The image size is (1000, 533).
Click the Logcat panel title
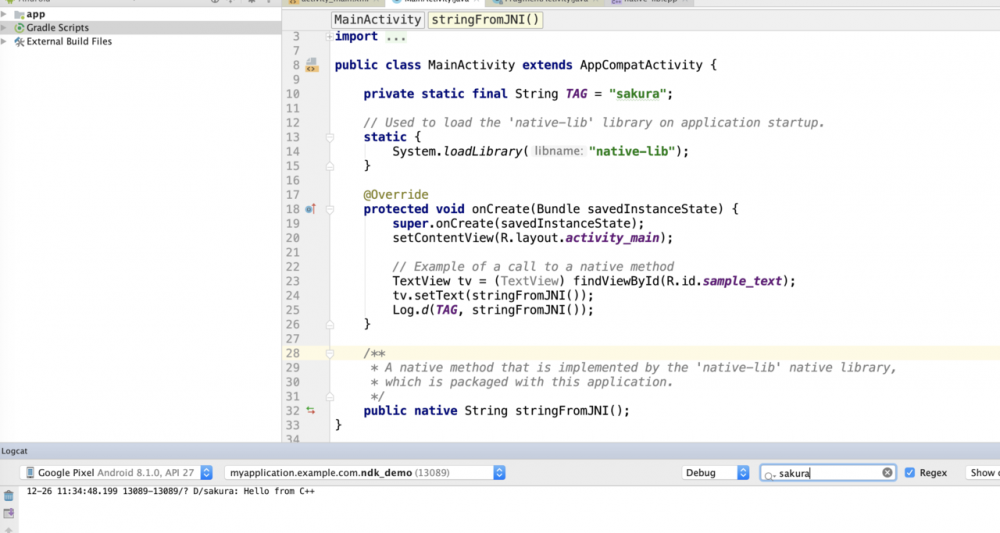coord(15,452)
